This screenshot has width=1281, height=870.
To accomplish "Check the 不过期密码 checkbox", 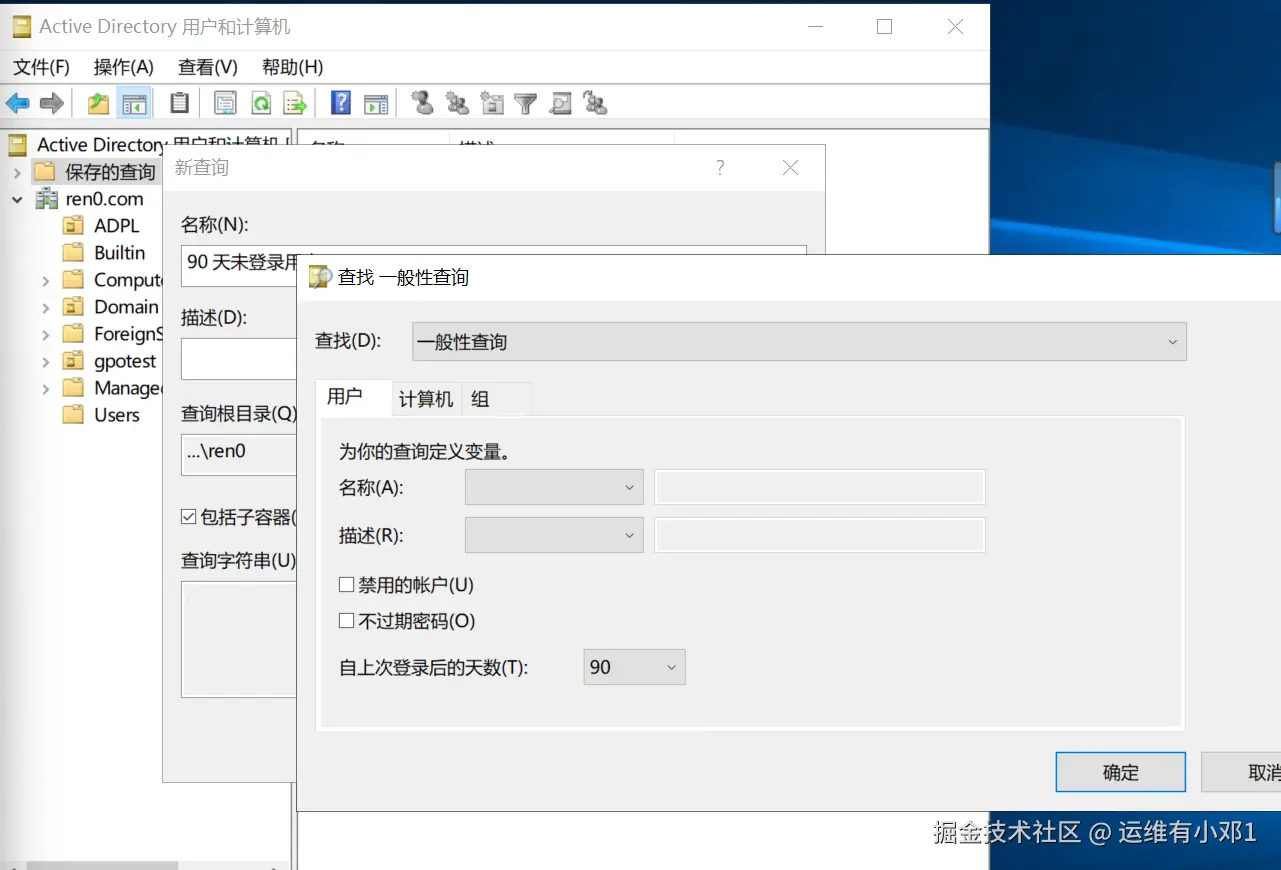I will pyautogui.click(x=347, y=621).
